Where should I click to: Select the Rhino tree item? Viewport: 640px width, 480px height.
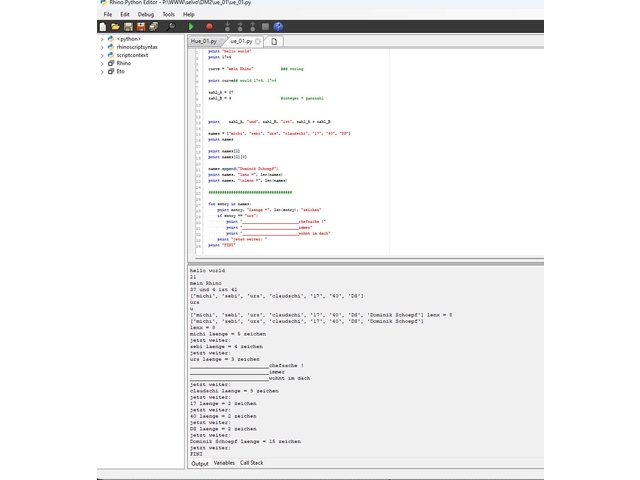(124, 63)
